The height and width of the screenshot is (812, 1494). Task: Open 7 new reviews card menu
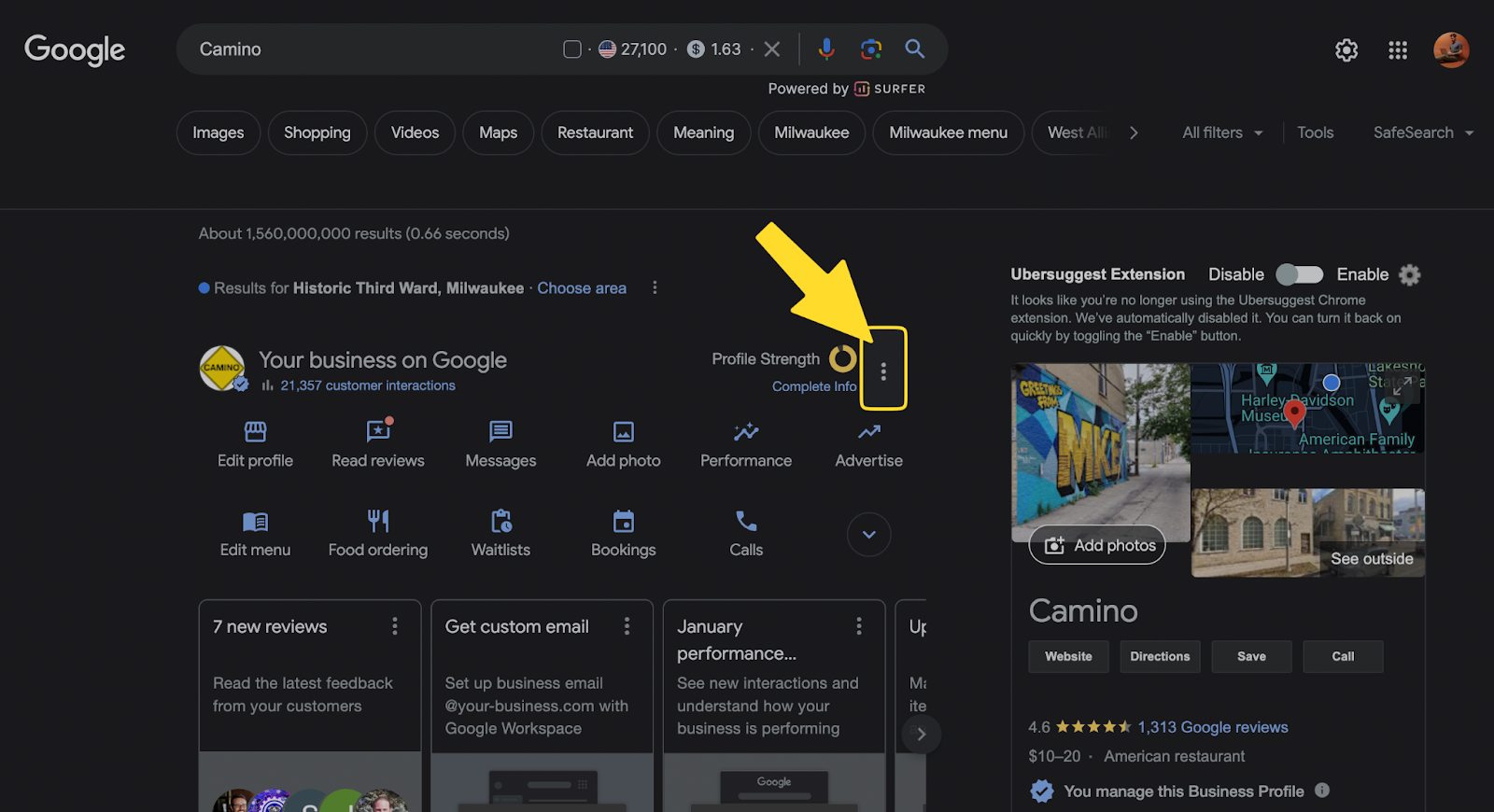pos(395,626)
